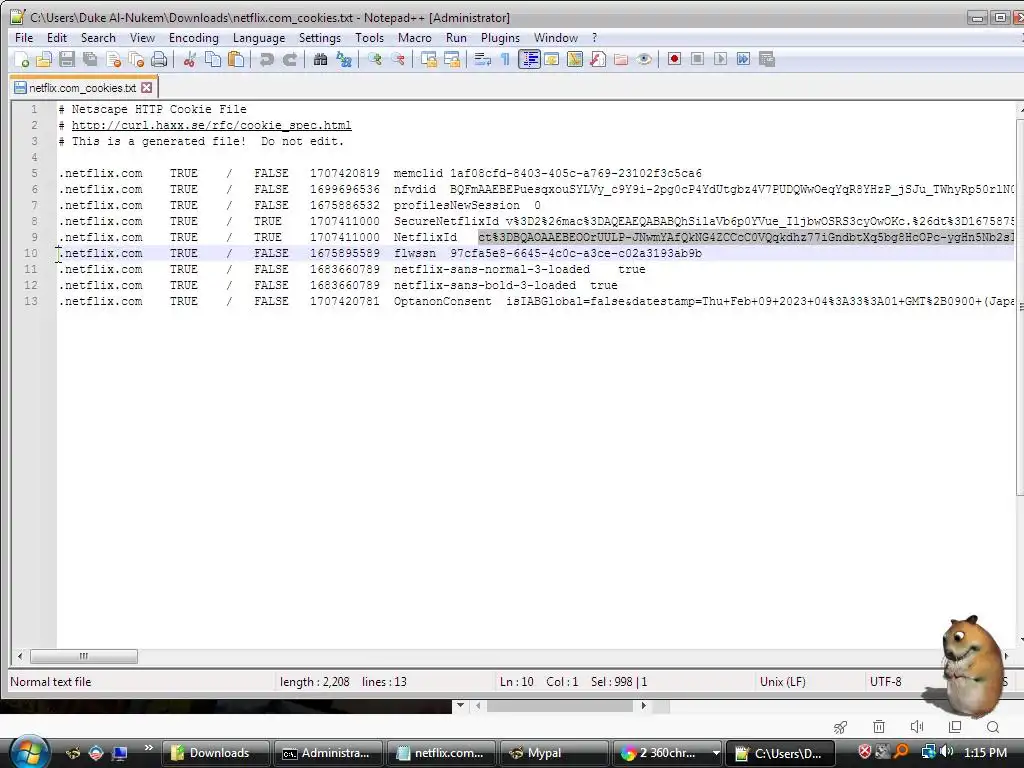
Task: Click the Undo arrow icon
Action: coord(266,59)
